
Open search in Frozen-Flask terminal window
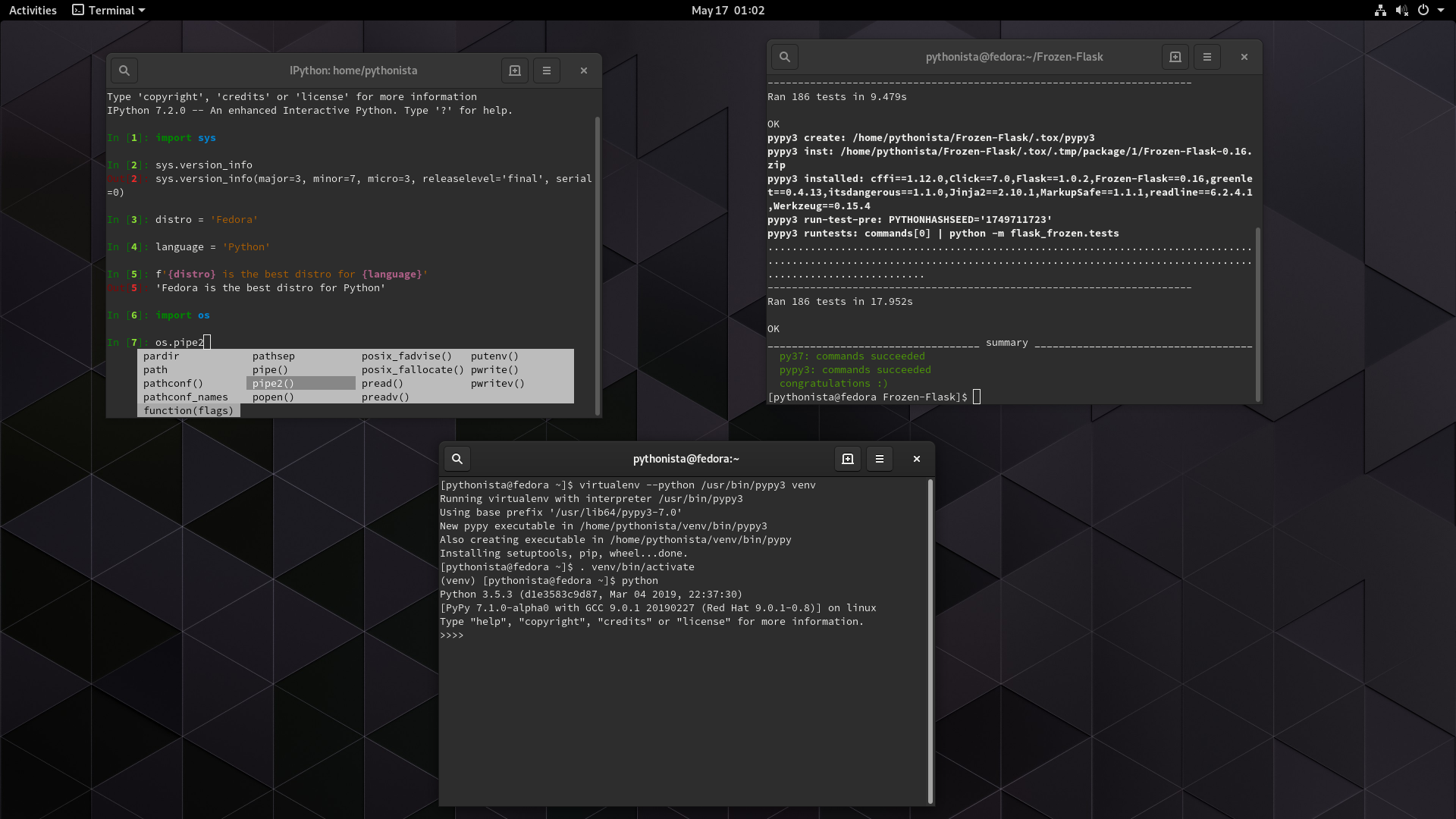(x=785, y=57)
